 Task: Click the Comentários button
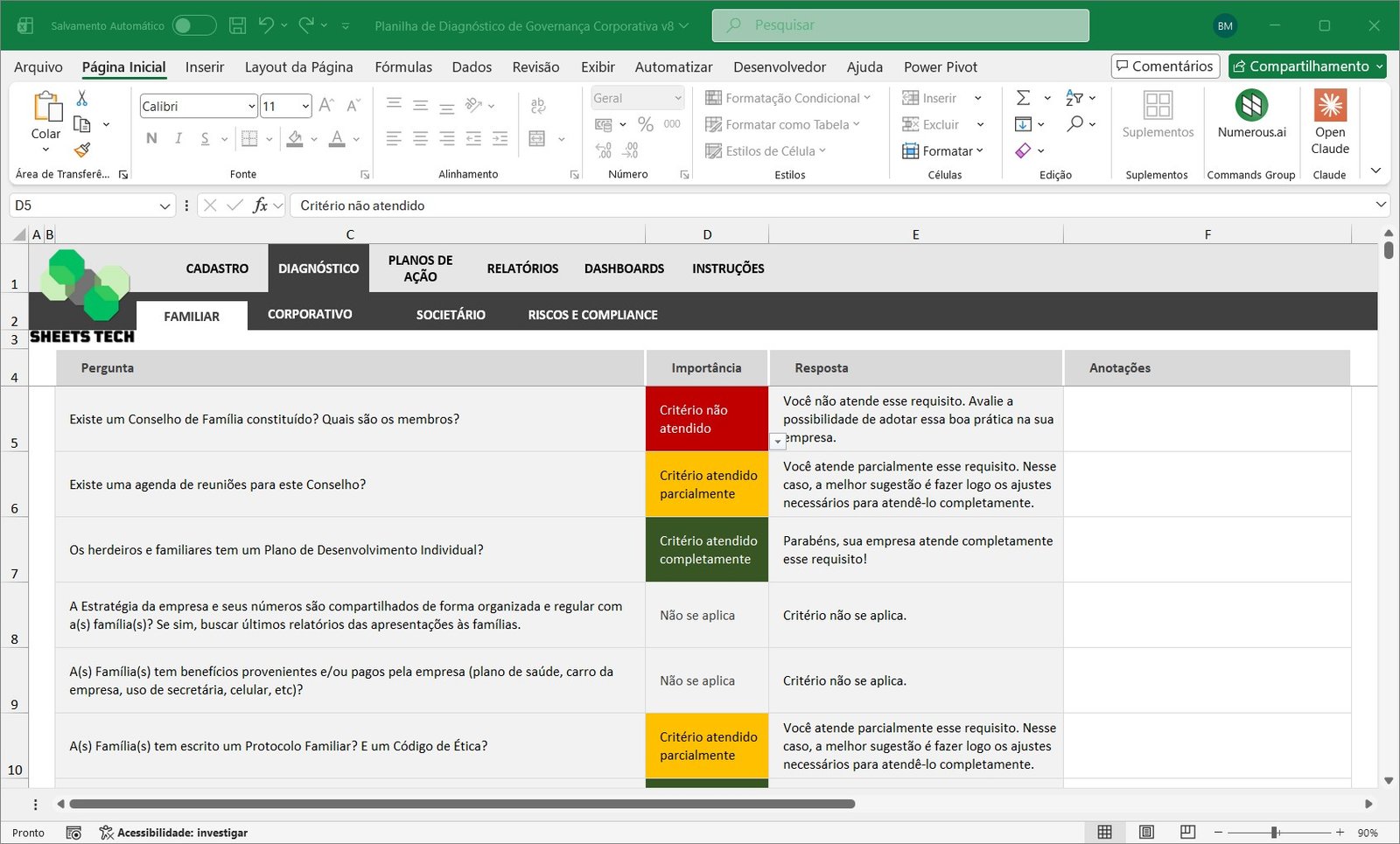pyautogui.click(x=1165, y=66)
